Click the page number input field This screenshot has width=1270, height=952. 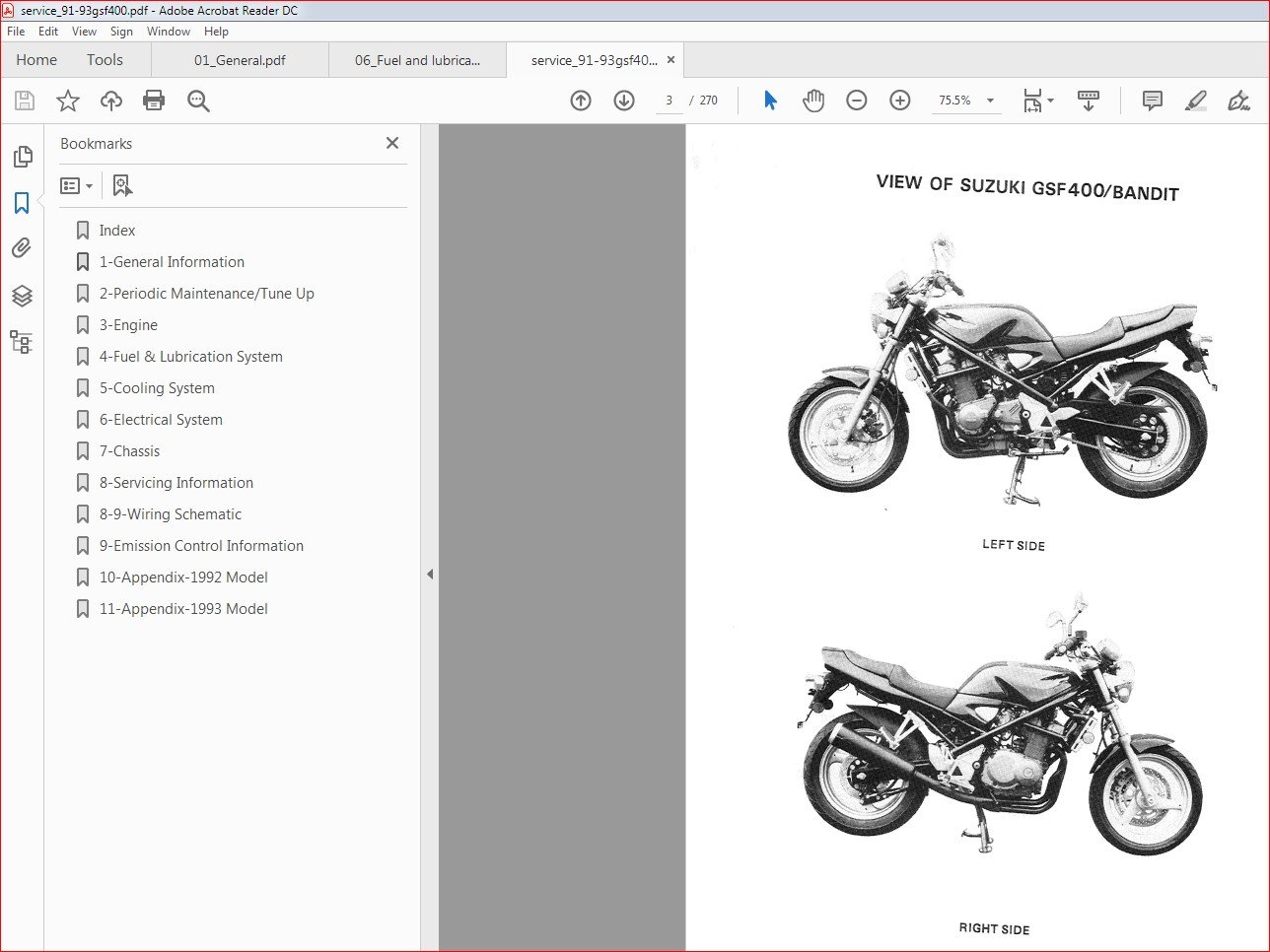coord(669,101)
